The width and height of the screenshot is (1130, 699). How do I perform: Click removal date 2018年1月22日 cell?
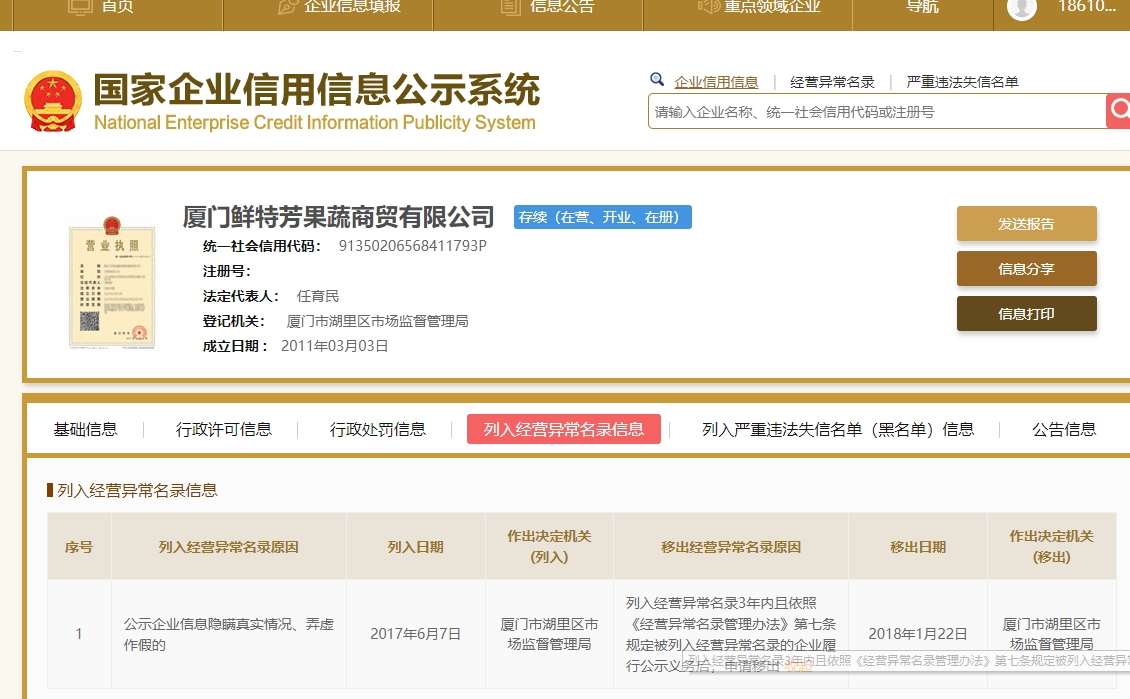point(918,634)
